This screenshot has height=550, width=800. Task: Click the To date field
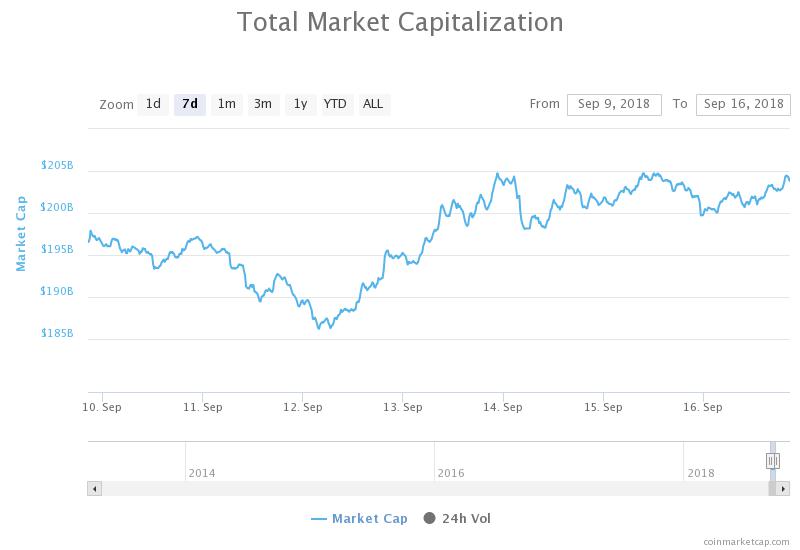click(743, 104)
